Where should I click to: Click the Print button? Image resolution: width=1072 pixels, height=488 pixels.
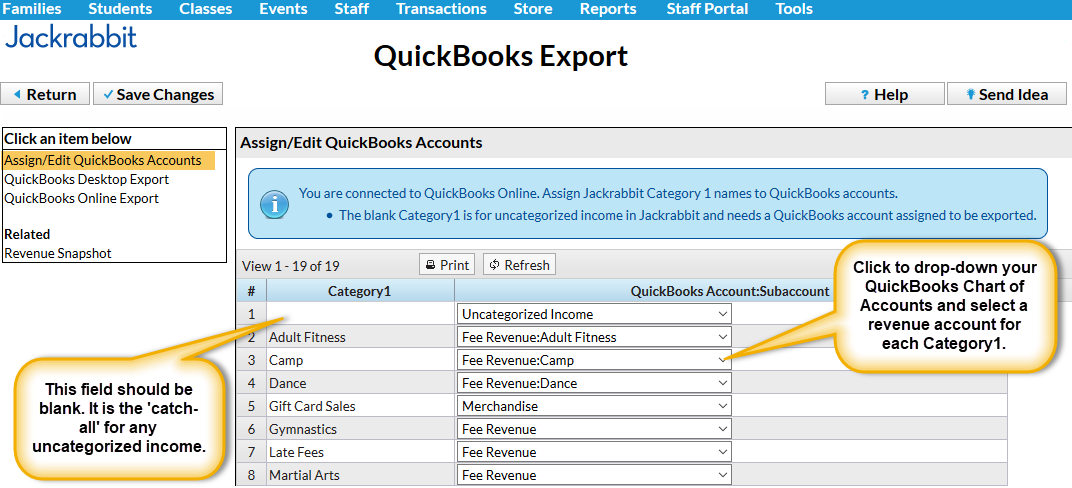point(448,265)
